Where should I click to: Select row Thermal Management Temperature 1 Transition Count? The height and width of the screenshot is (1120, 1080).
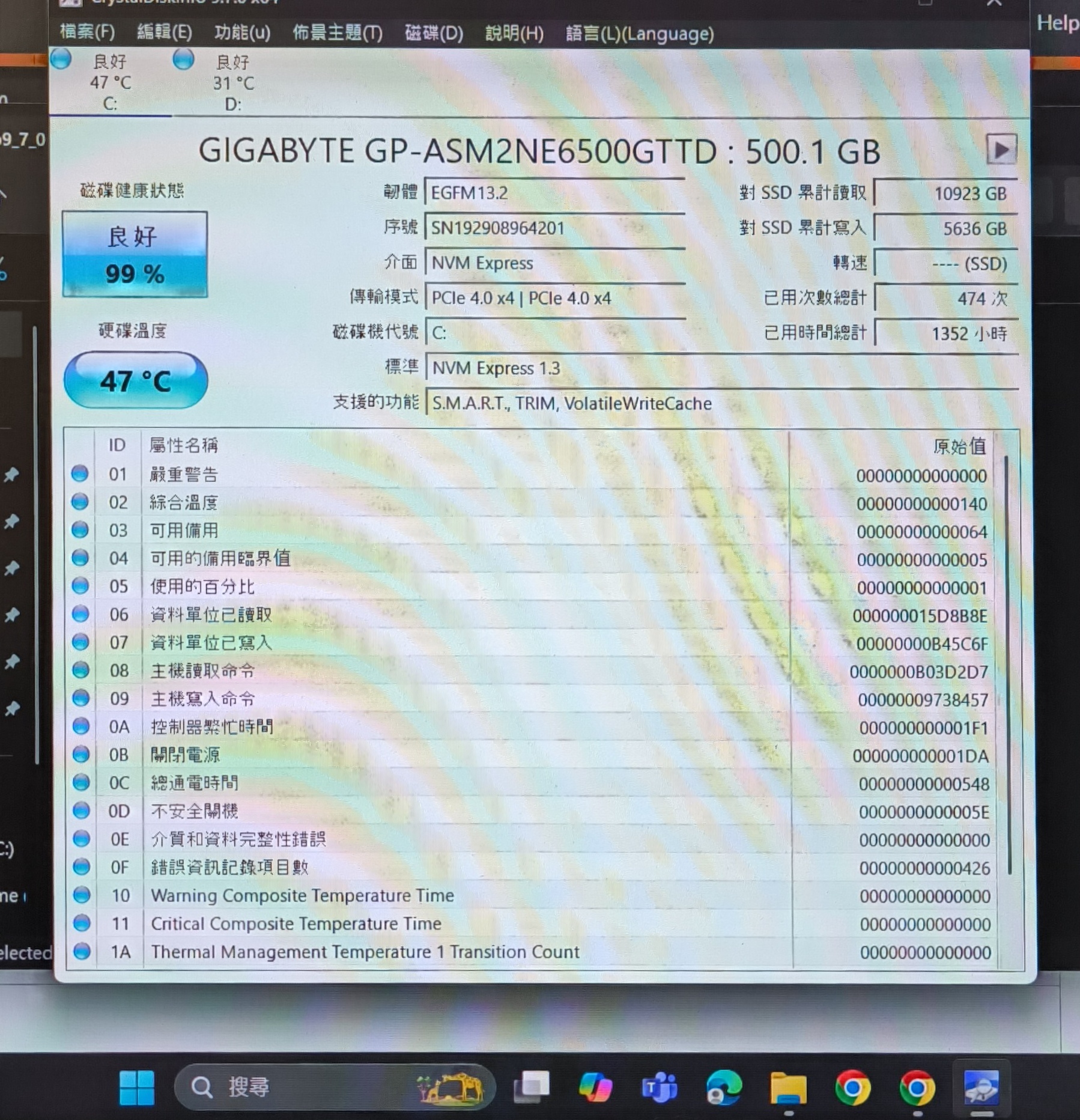coord(532,952)
